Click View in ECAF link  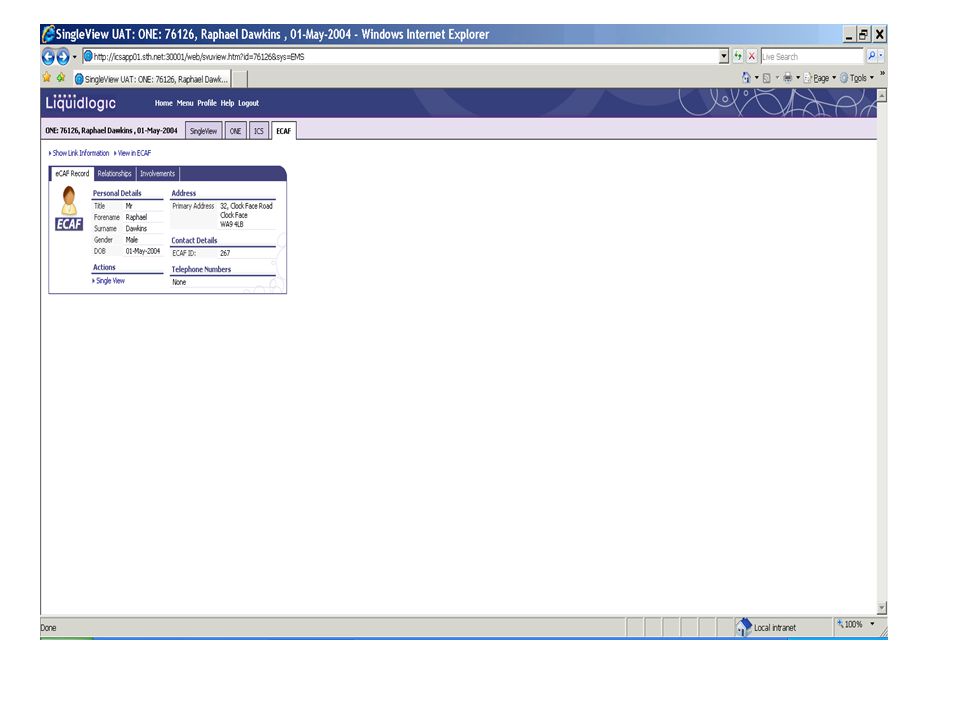click(x=132, y=153)
